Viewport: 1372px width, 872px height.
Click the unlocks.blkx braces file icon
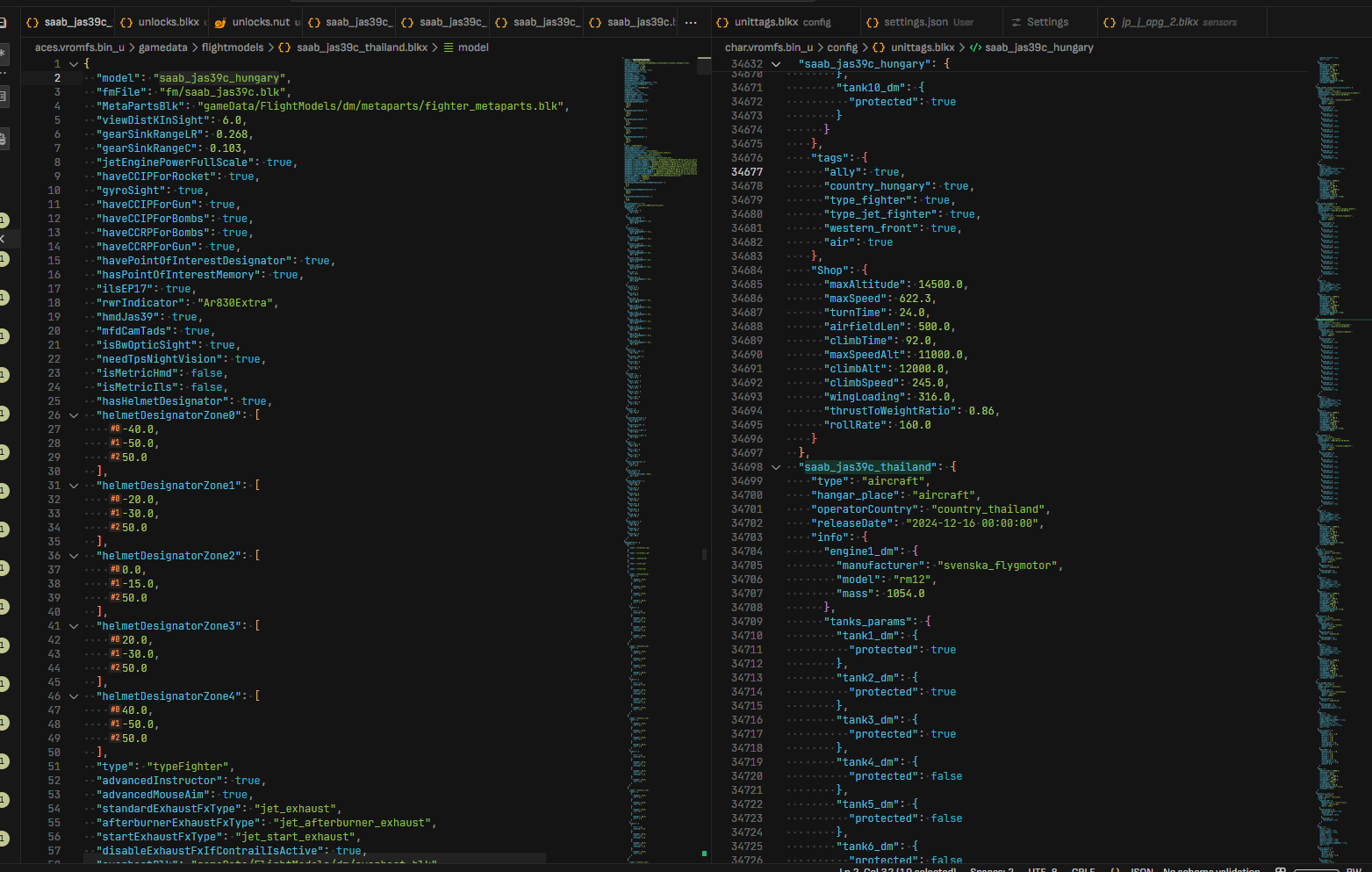126,22
